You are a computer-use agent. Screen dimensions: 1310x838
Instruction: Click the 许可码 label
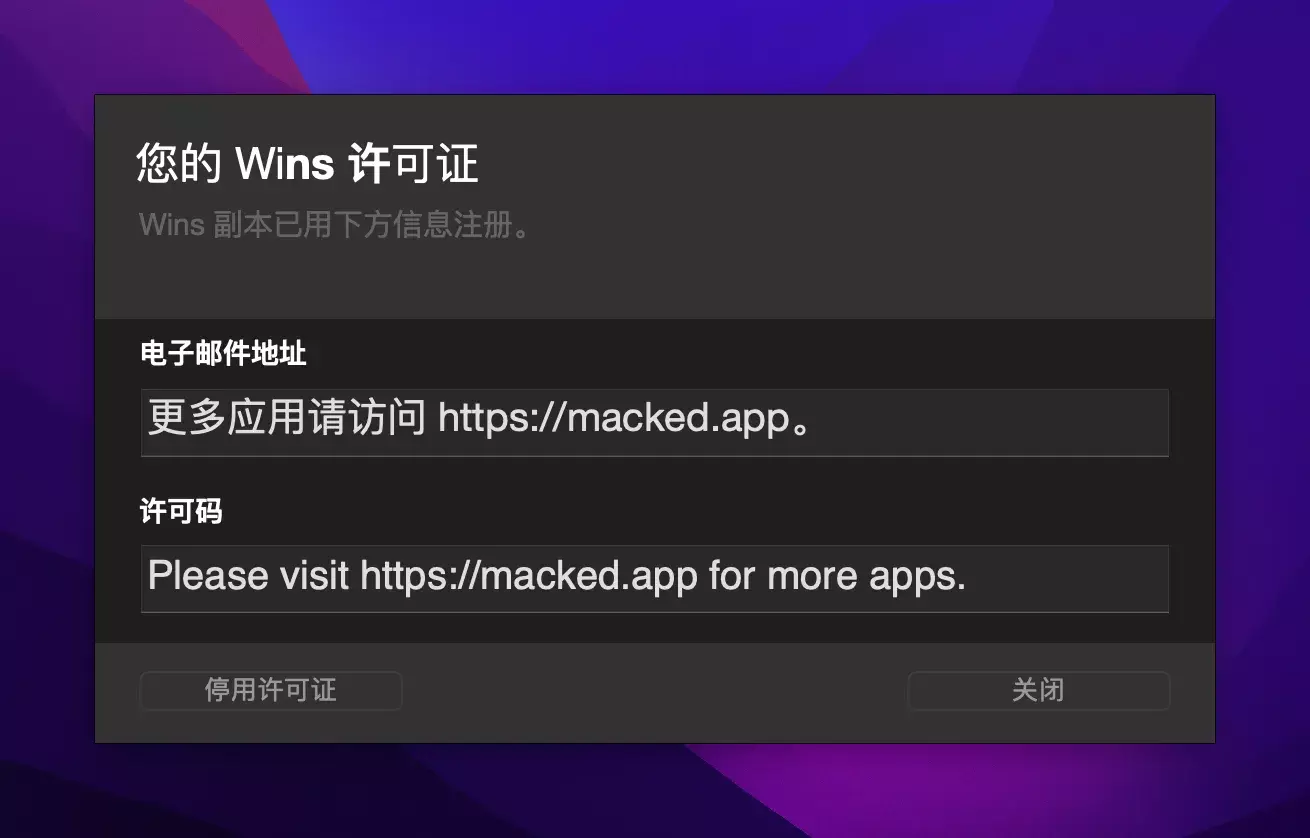(x=181, y=512)
